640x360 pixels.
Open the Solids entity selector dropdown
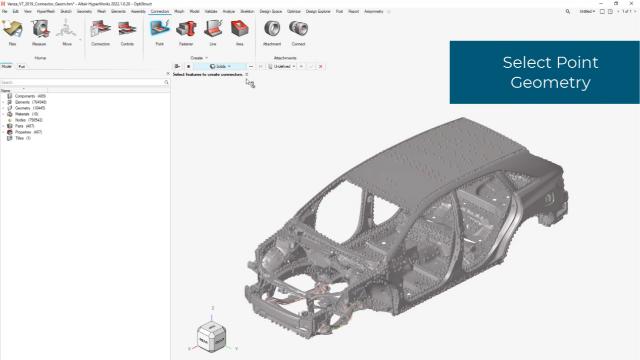point(220,66)
